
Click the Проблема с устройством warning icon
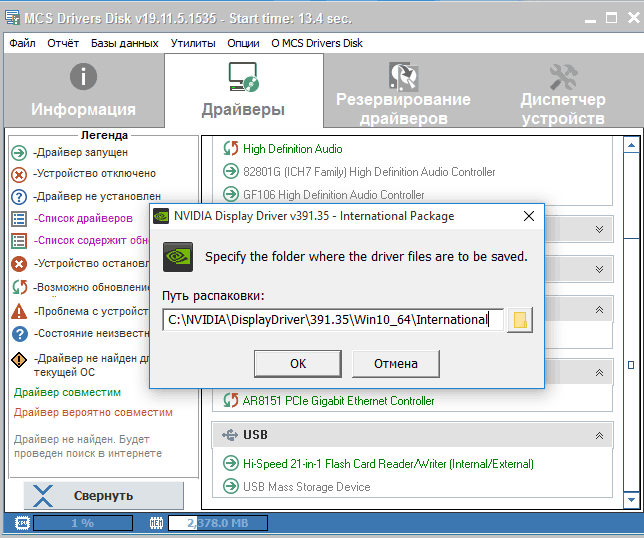point(19,311)
